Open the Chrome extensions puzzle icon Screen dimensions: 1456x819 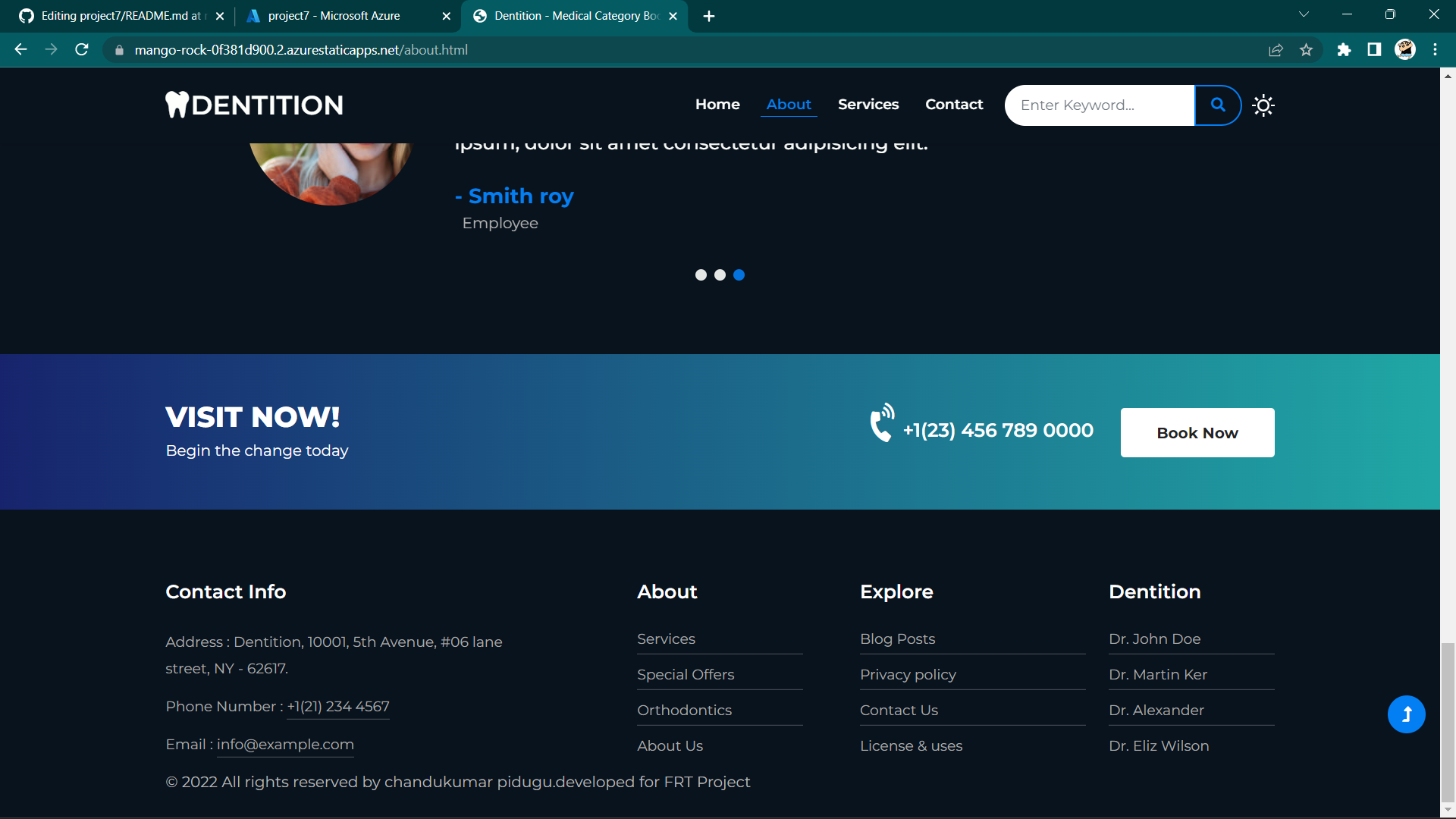pos(1344,50)
